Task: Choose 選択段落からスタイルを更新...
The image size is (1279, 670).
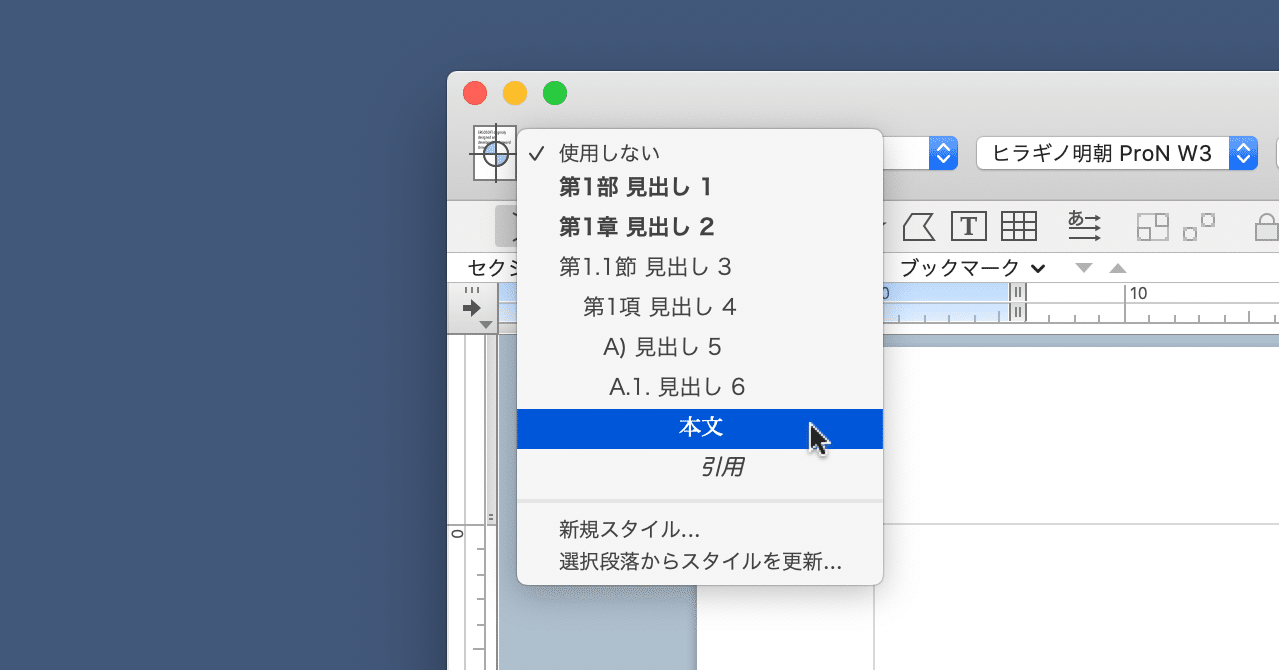Action: point(700,562)
